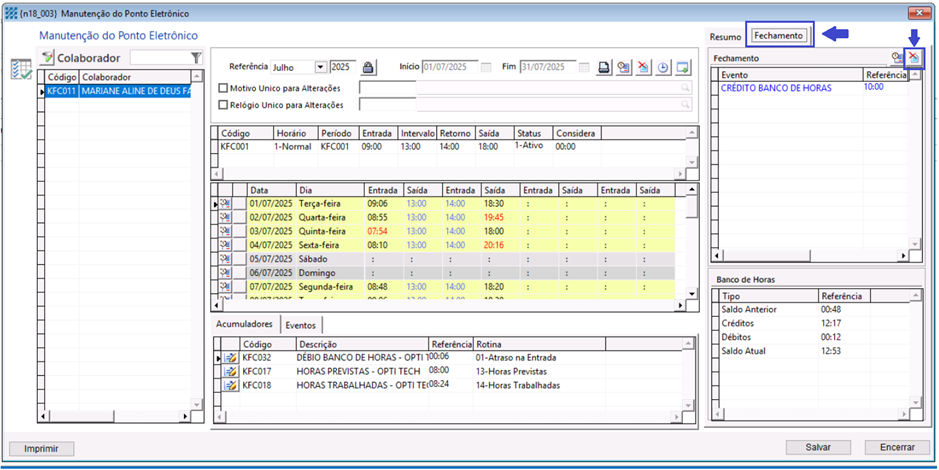
Task: Click the checklist icon at far left
Action: 20,68
